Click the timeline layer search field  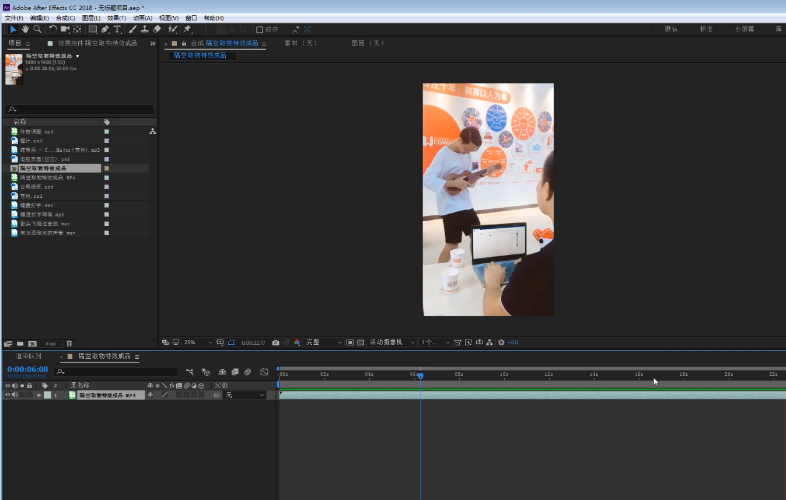116,372
